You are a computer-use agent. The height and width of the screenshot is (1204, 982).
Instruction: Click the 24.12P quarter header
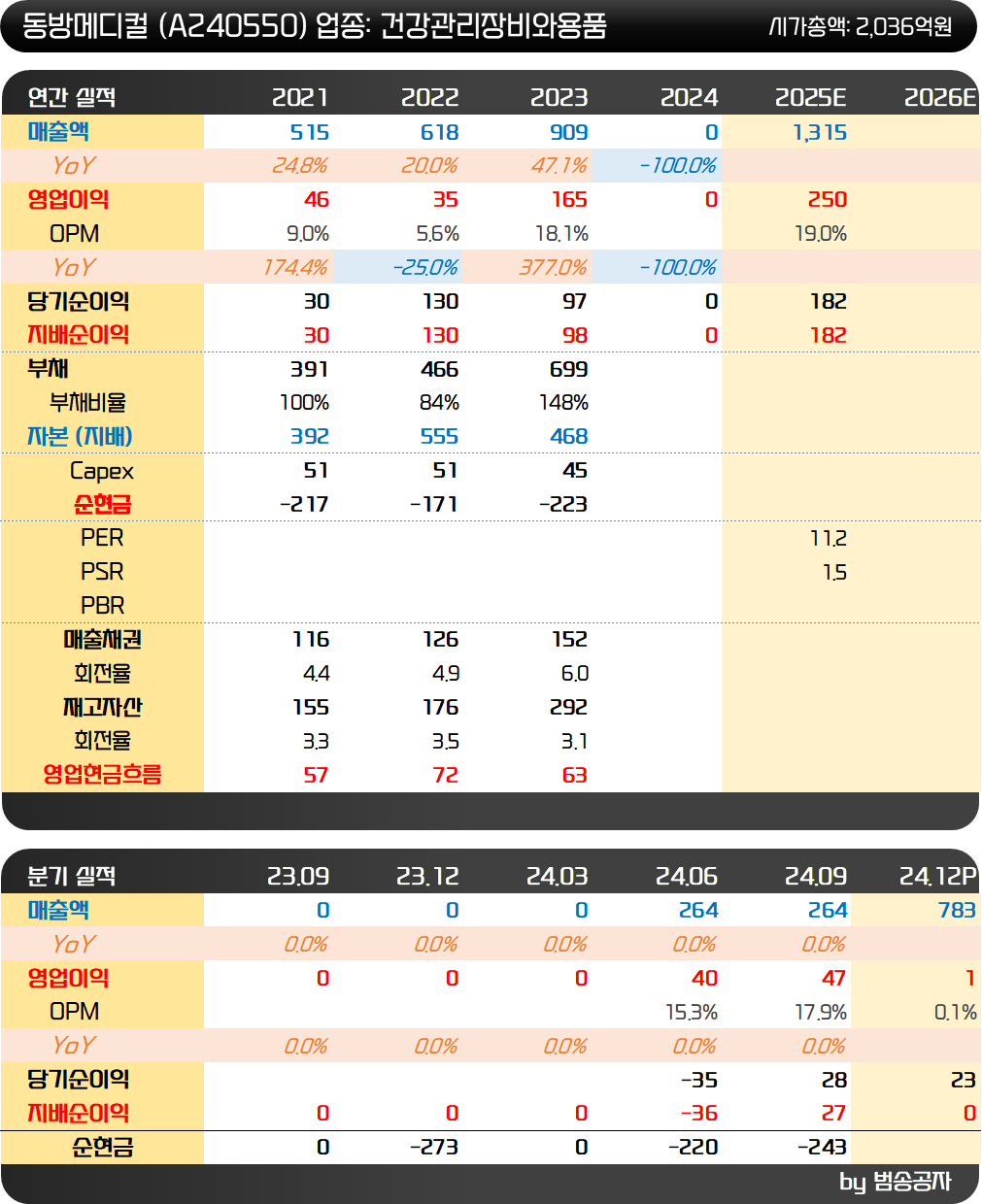[x=937, y=876]
